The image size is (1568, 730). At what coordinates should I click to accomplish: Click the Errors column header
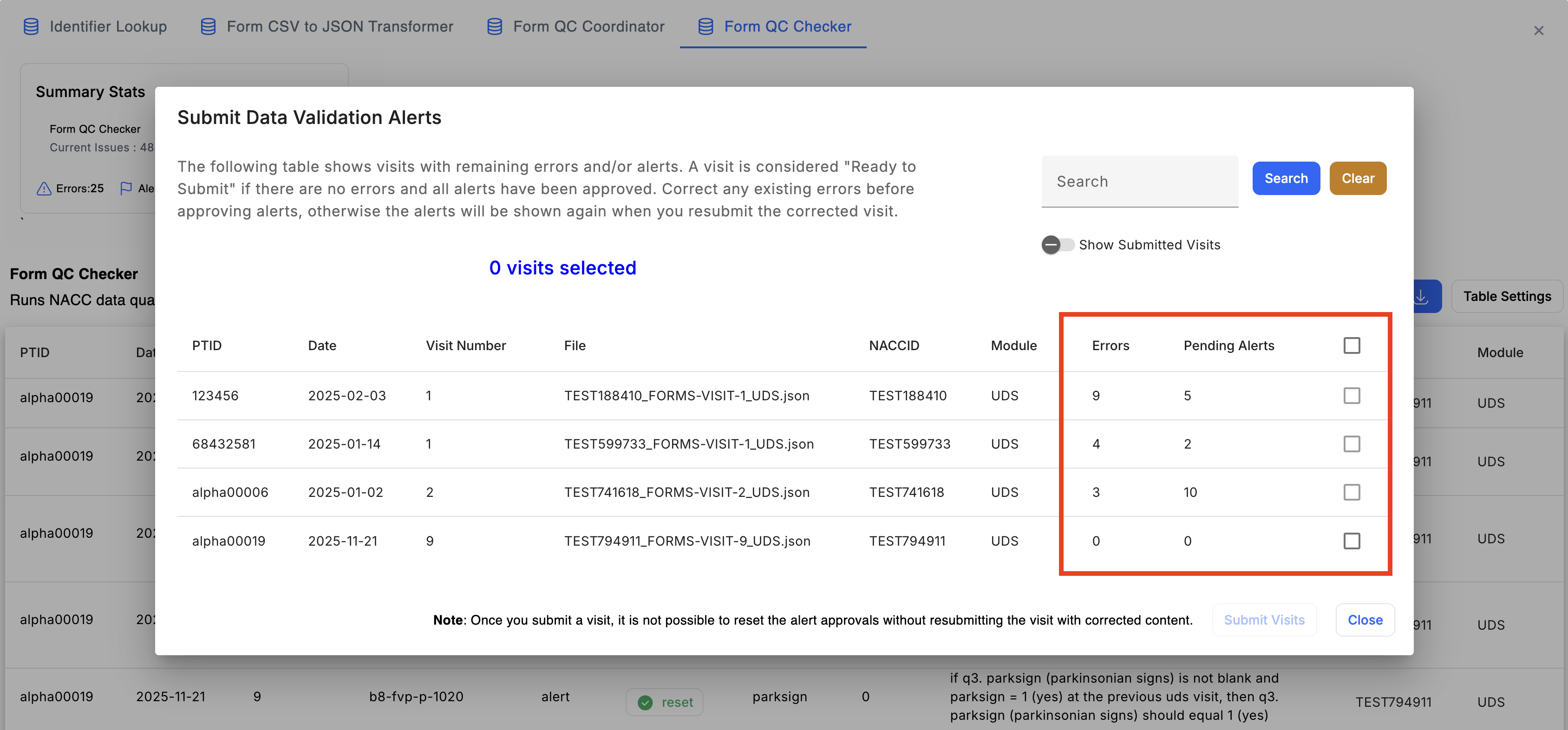pyautogui.click(x=1110, y=345)
